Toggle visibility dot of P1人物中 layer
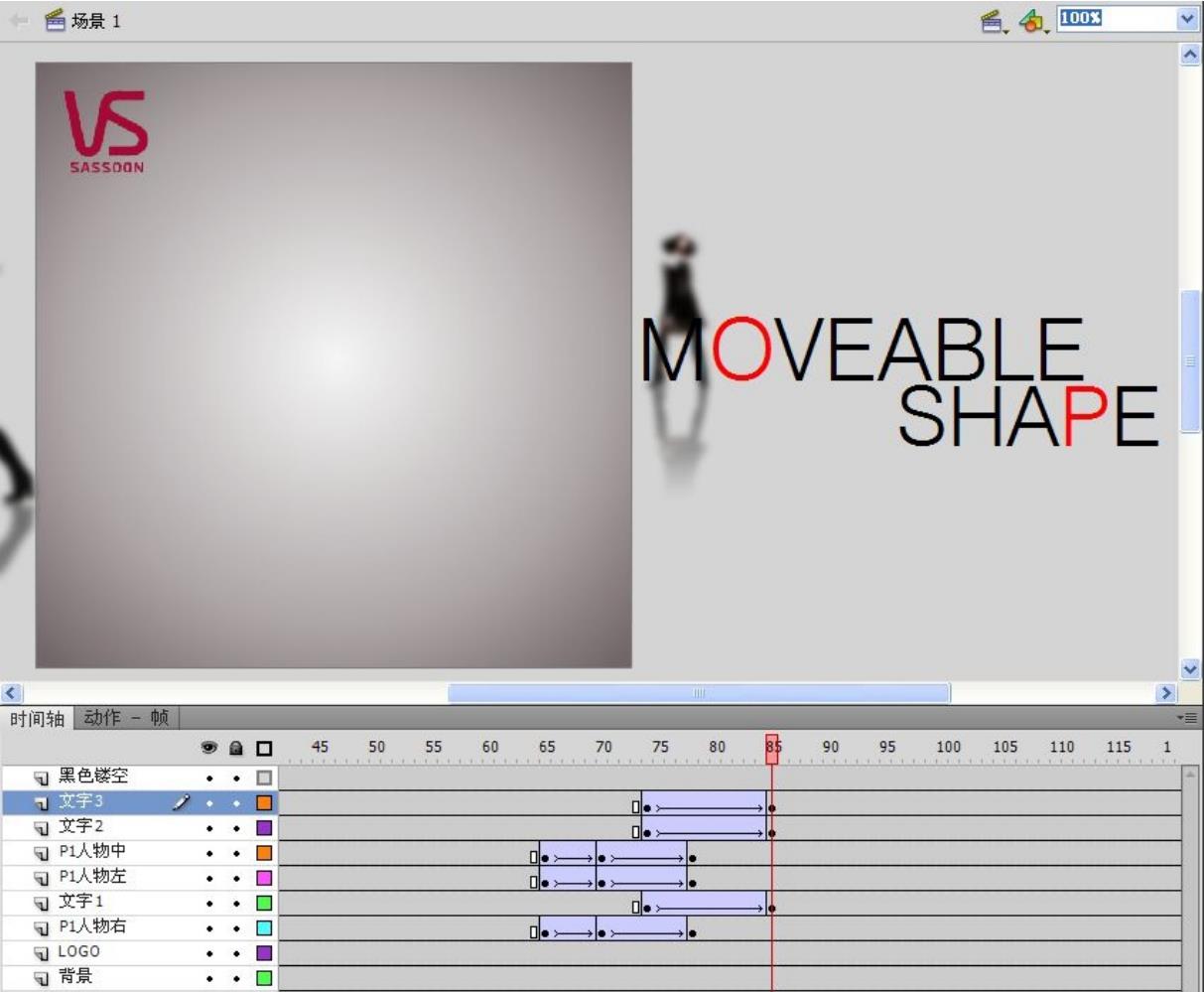Screen dimensions: 1204x992 (209, 853)
